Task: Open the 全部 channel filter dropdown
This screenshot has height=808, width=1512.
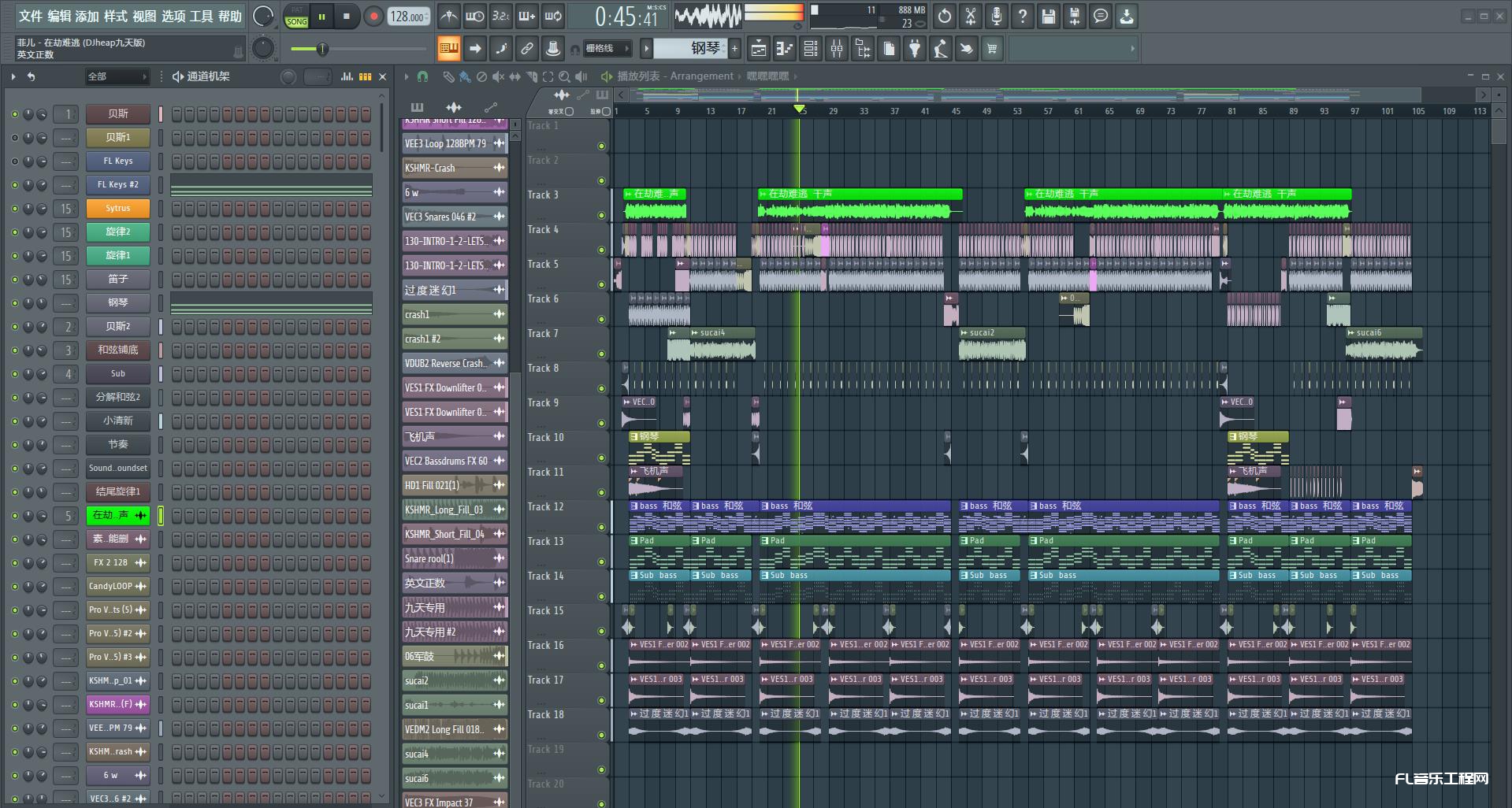Action: point(117,76)
